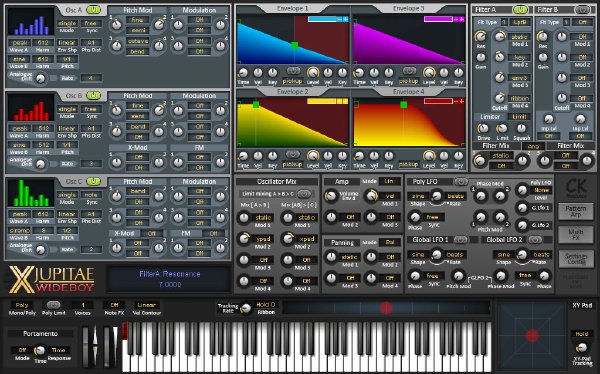Open the Panning Mode 'Bal' selector

pyautogui.click(x=389, y=242)
